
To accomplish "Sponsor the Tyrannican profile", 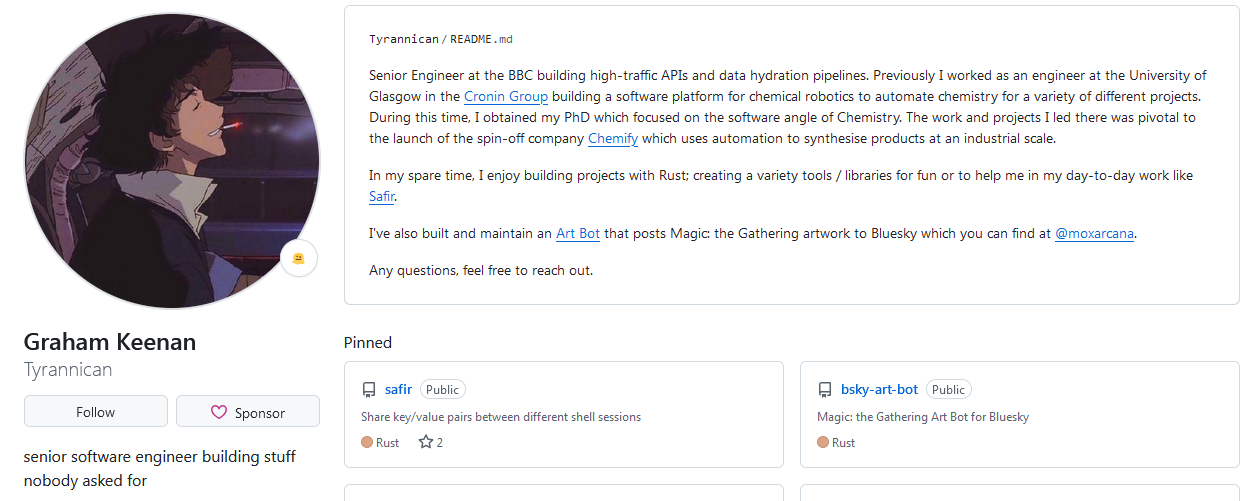I will [x=248, y=412].
